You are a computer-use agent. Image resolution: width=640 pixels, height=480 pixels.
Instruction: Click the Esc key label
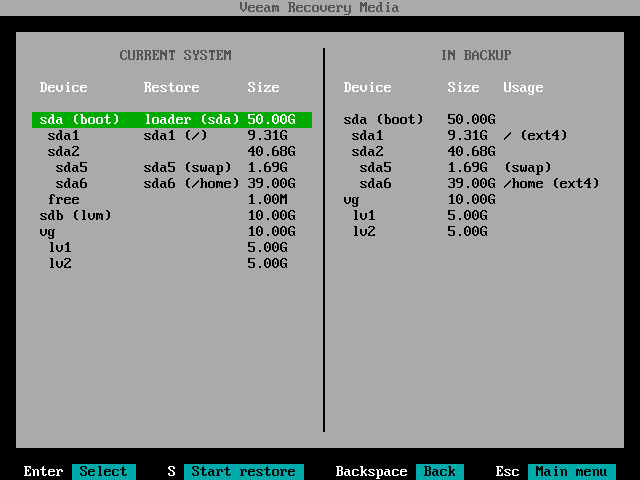pos(507,471)
